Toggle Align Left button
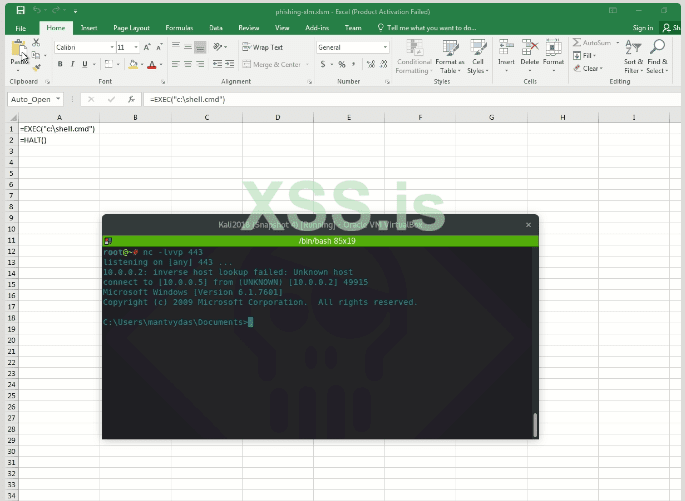 (176, 64)
